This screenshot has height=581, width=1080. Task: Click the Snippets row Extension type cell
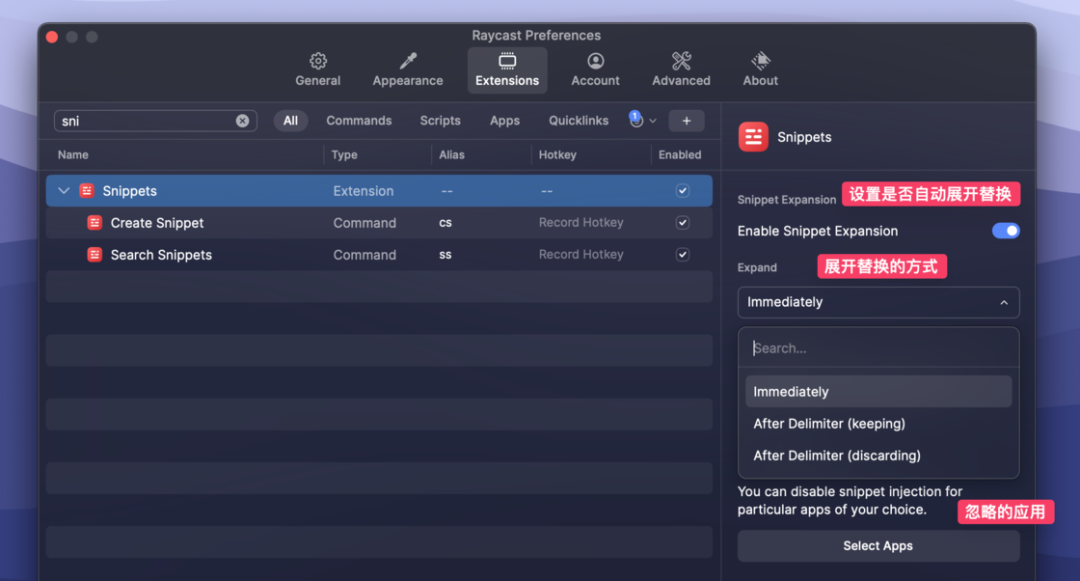coord(364,191)
